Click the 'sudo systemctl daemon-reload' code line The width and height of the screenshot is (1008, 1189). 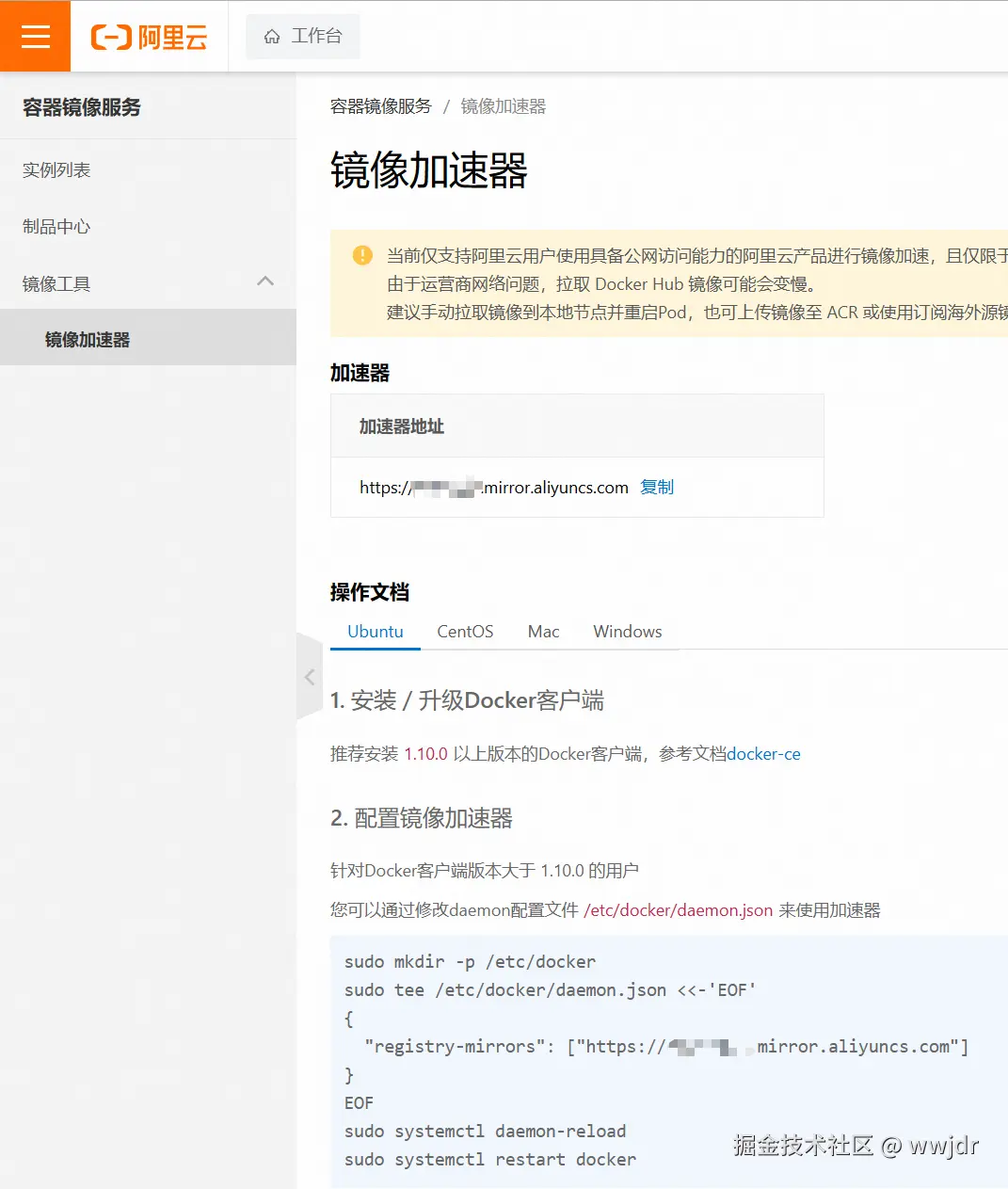(x=486, y=1132)
